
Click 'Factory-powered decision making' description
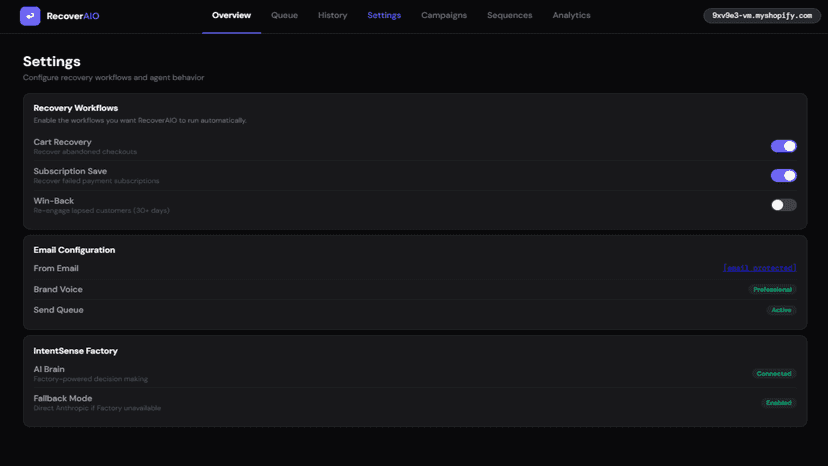[91, 379]
